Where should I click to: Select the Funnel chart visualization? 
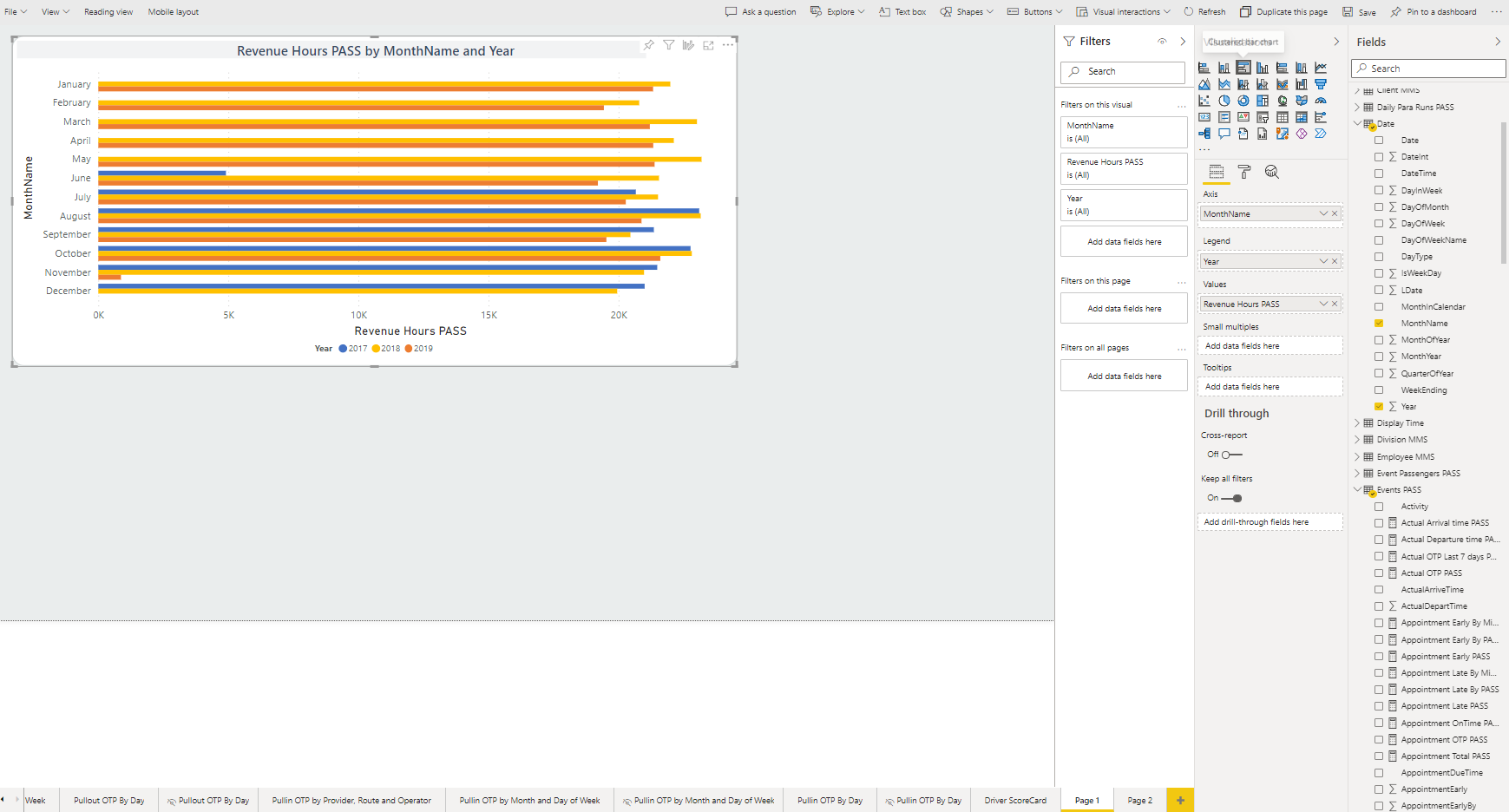pos(1321,84)
